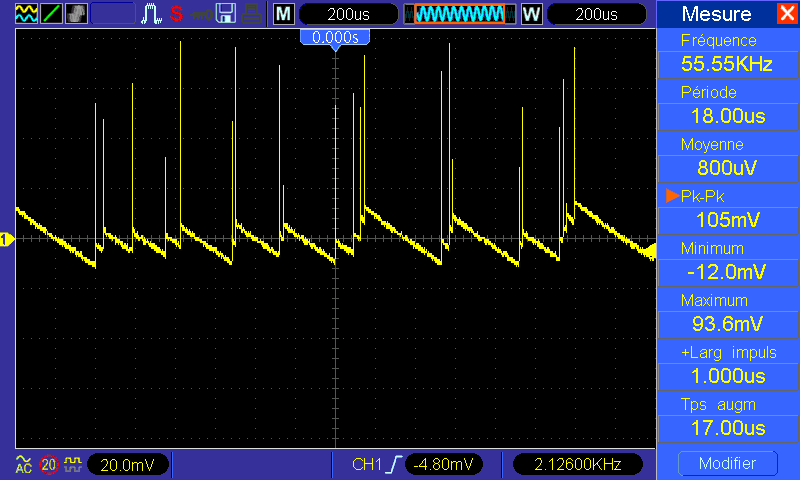The width and height of the screenshot is (800, 480).
Task: Click the M main timebase icon
Action: (284, 14)
